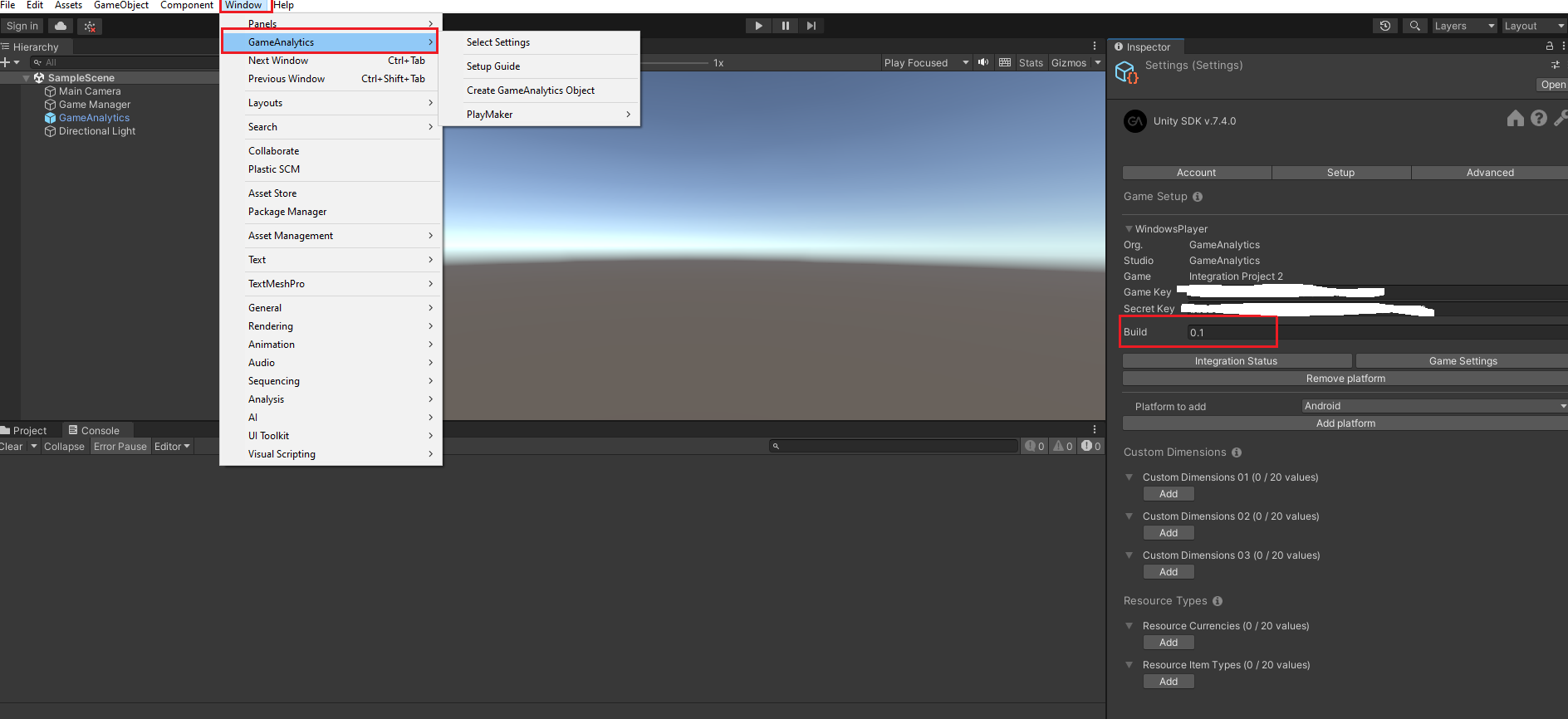Viewport: 1568px width, 719px height.
Task: Click the Play button in the toolbar
Action: pyautogui.click(x=758, y=26)
